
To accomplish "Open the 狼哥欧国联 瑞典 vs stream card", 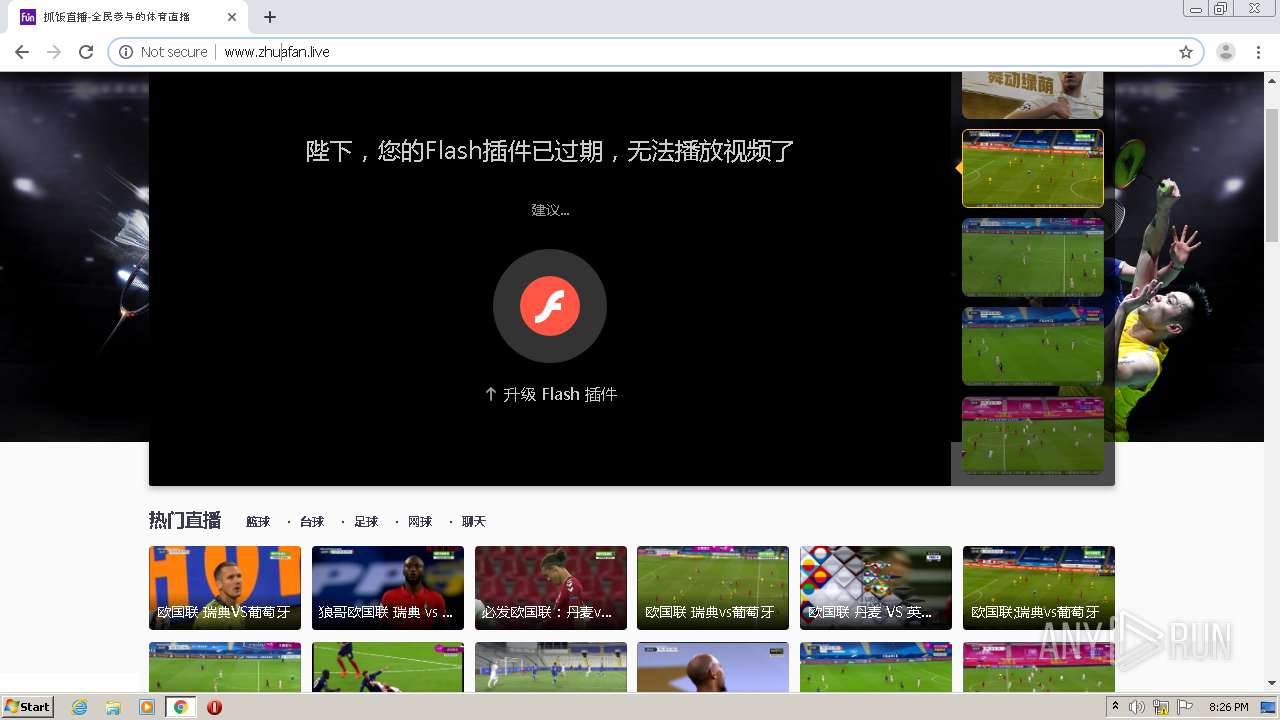I will (388, 588).
